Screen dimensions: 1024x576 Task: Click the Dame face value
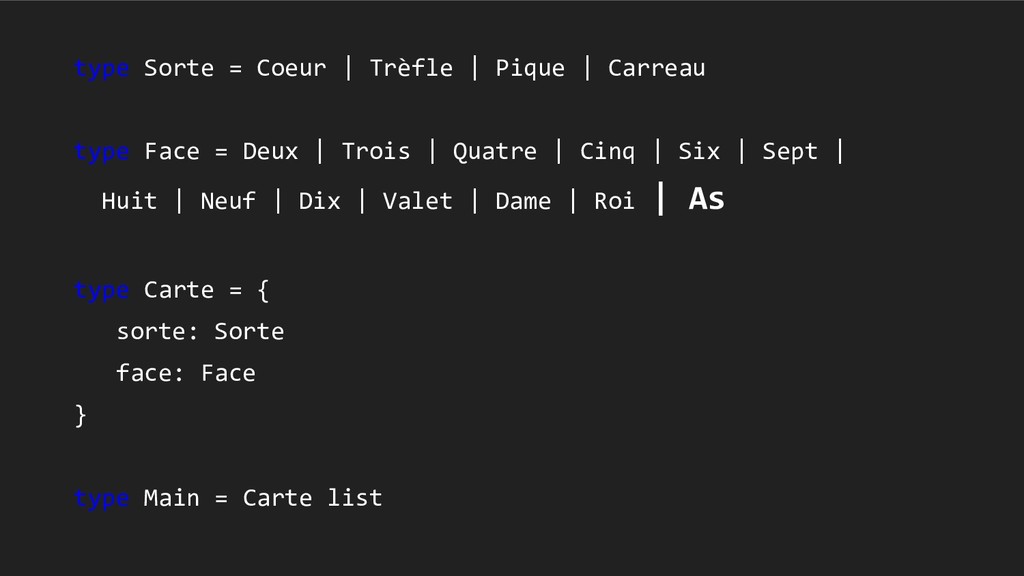tap(522, 200)
